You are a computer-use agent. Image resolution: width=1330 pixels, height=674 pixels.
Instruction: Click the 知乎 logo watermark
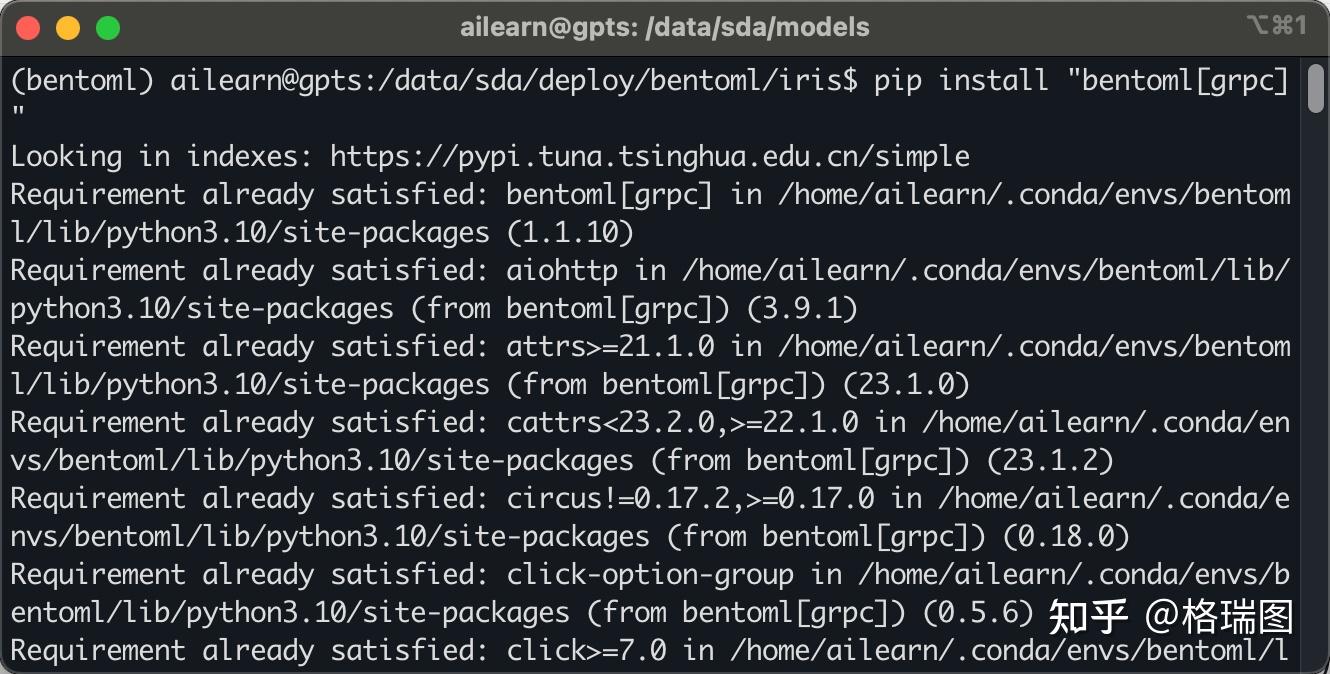tap(1088, 616)
